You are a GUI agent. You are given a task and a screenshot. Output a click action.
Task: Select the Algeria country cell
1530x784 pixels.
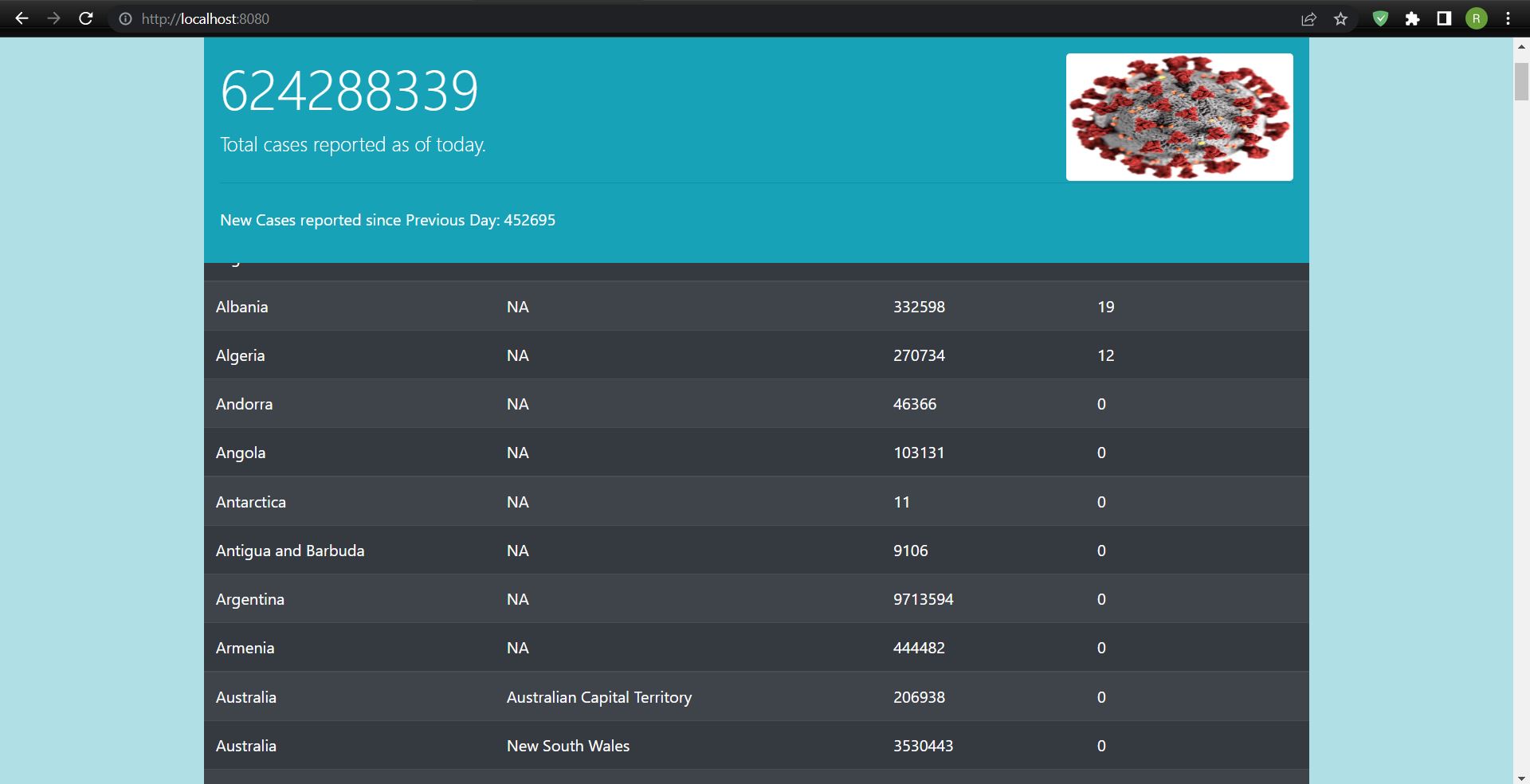pyautogui.click(x=240, y=356)
